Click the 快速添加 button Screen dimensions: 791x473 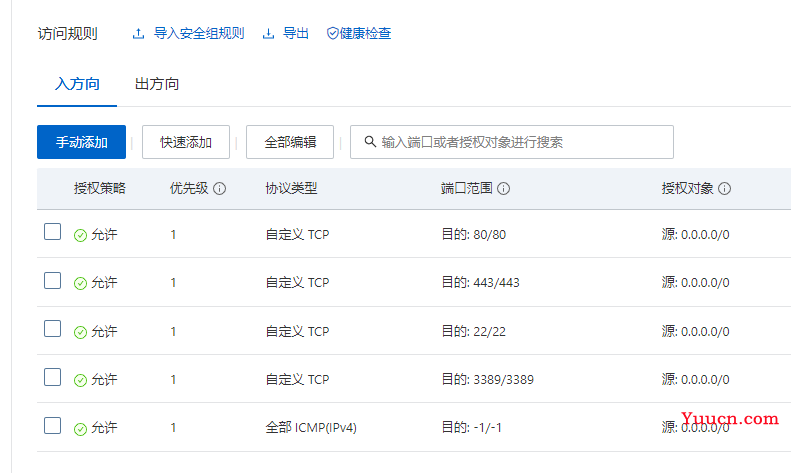(x=186, y=142)
